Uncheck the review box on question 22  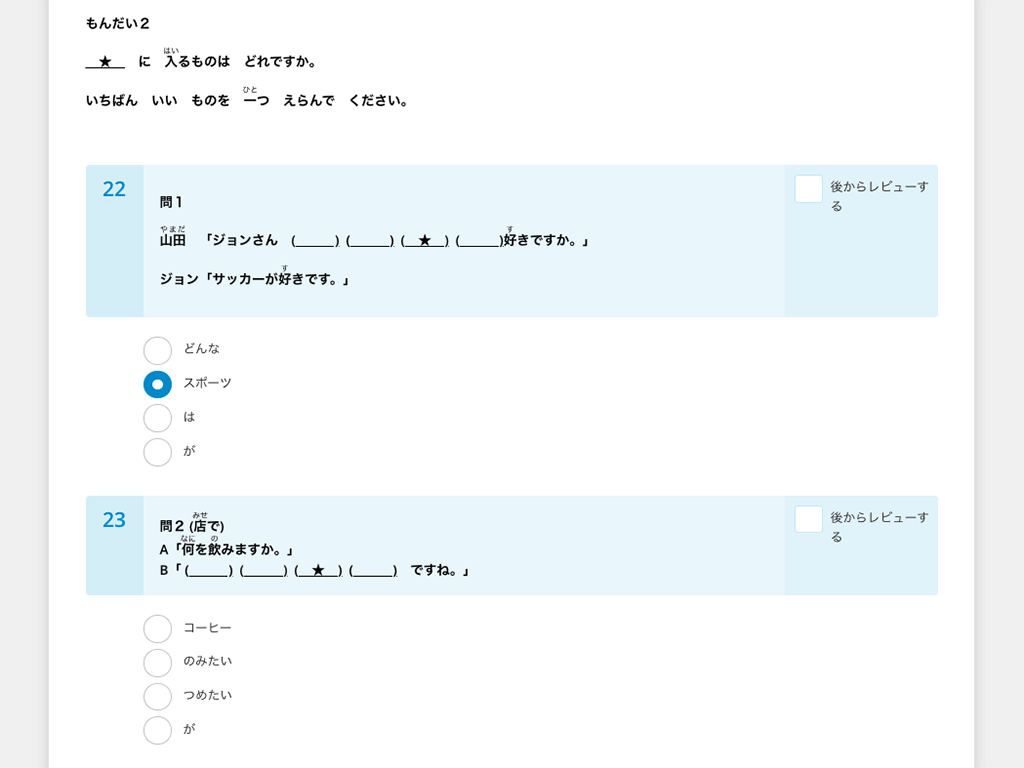[x=807, y=190]
